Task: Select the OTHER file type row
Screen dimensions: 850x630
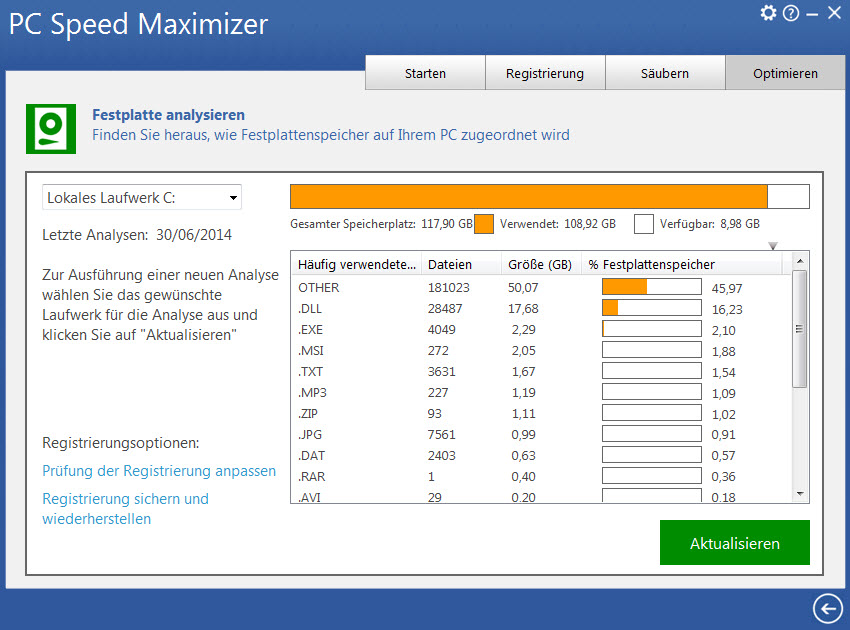Action: coord(541,287)
